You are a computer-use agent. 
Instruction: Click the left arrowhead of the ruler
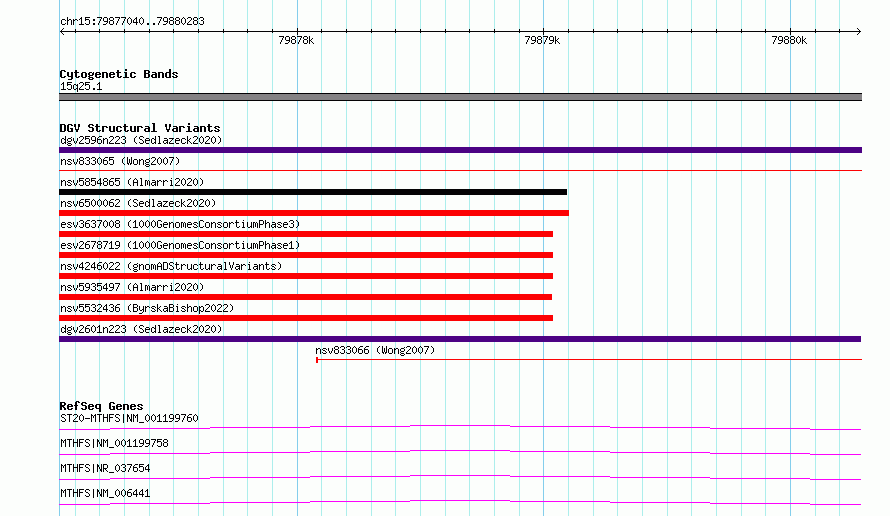(62, 31)
